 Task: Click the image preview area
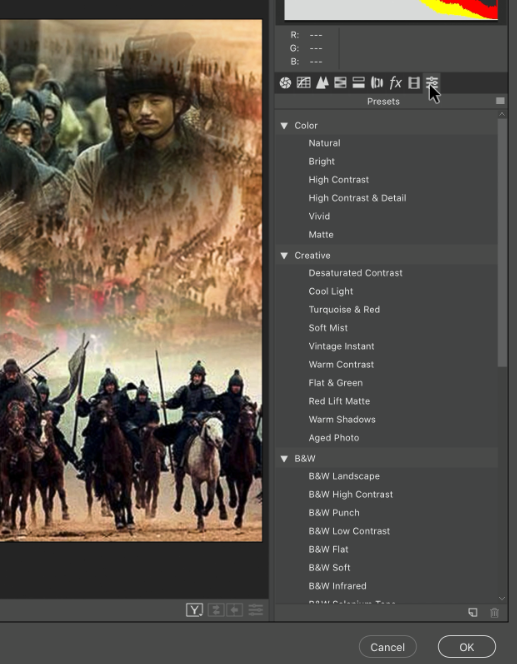131,280
